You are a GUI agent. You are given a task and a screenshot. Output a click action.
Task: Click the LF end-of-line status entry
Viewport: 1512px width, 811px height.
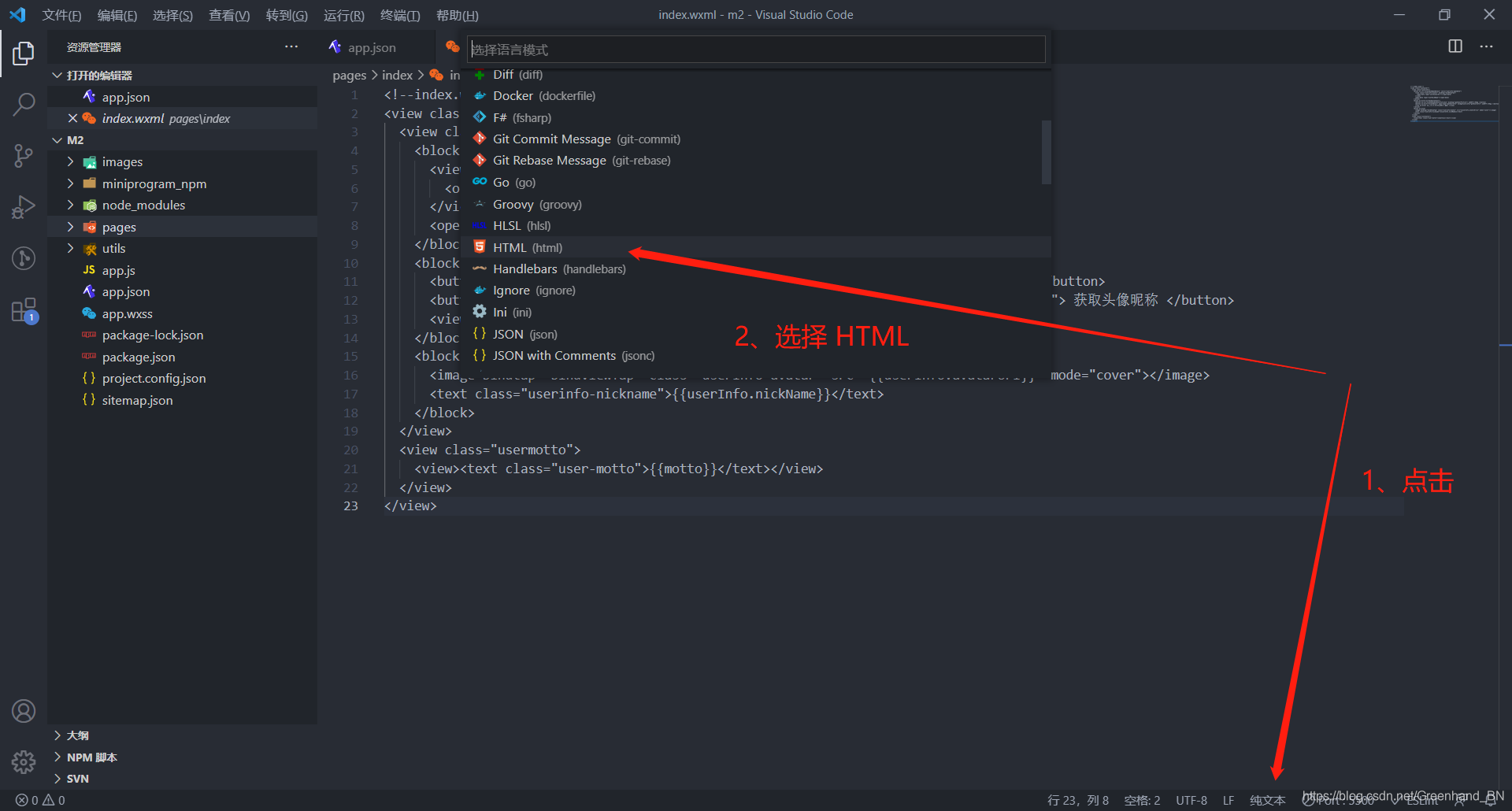1228,801
